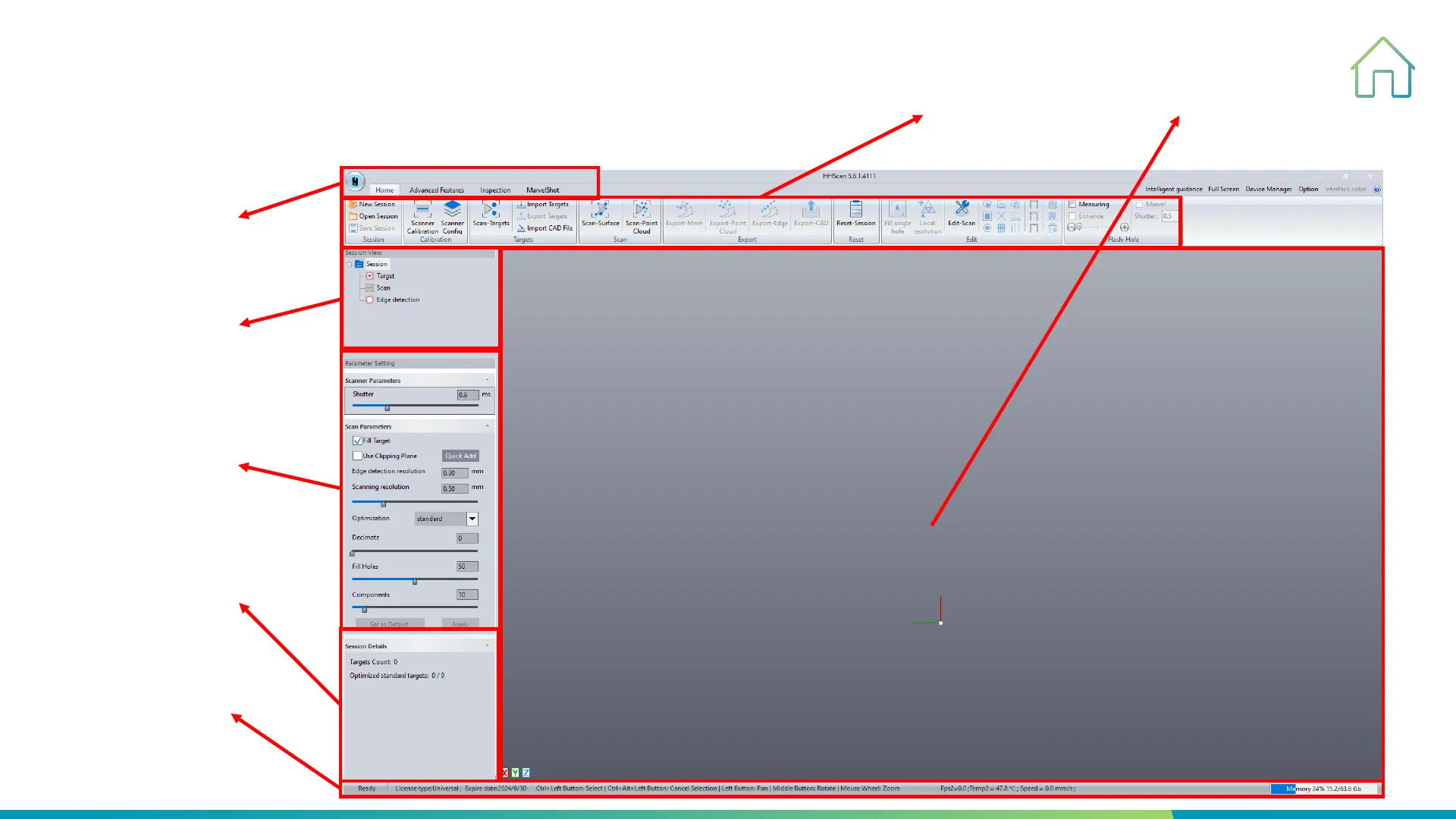The image size is (1456, 819).
Task: Start Scan-Targets tool
Action: [491, 212]
